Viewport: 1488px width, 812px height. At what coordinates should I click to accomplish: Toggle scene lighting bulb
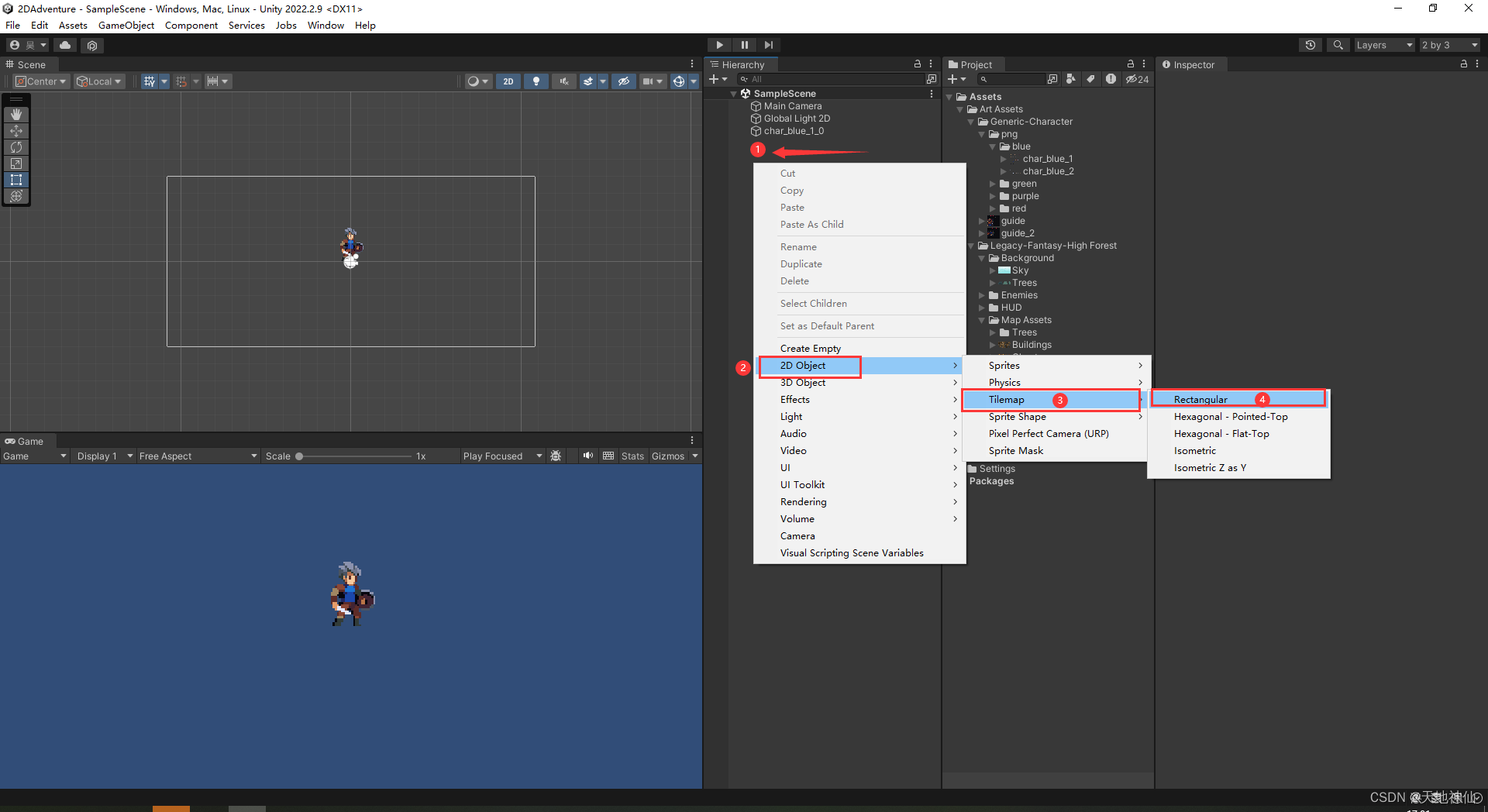[536, 81]
